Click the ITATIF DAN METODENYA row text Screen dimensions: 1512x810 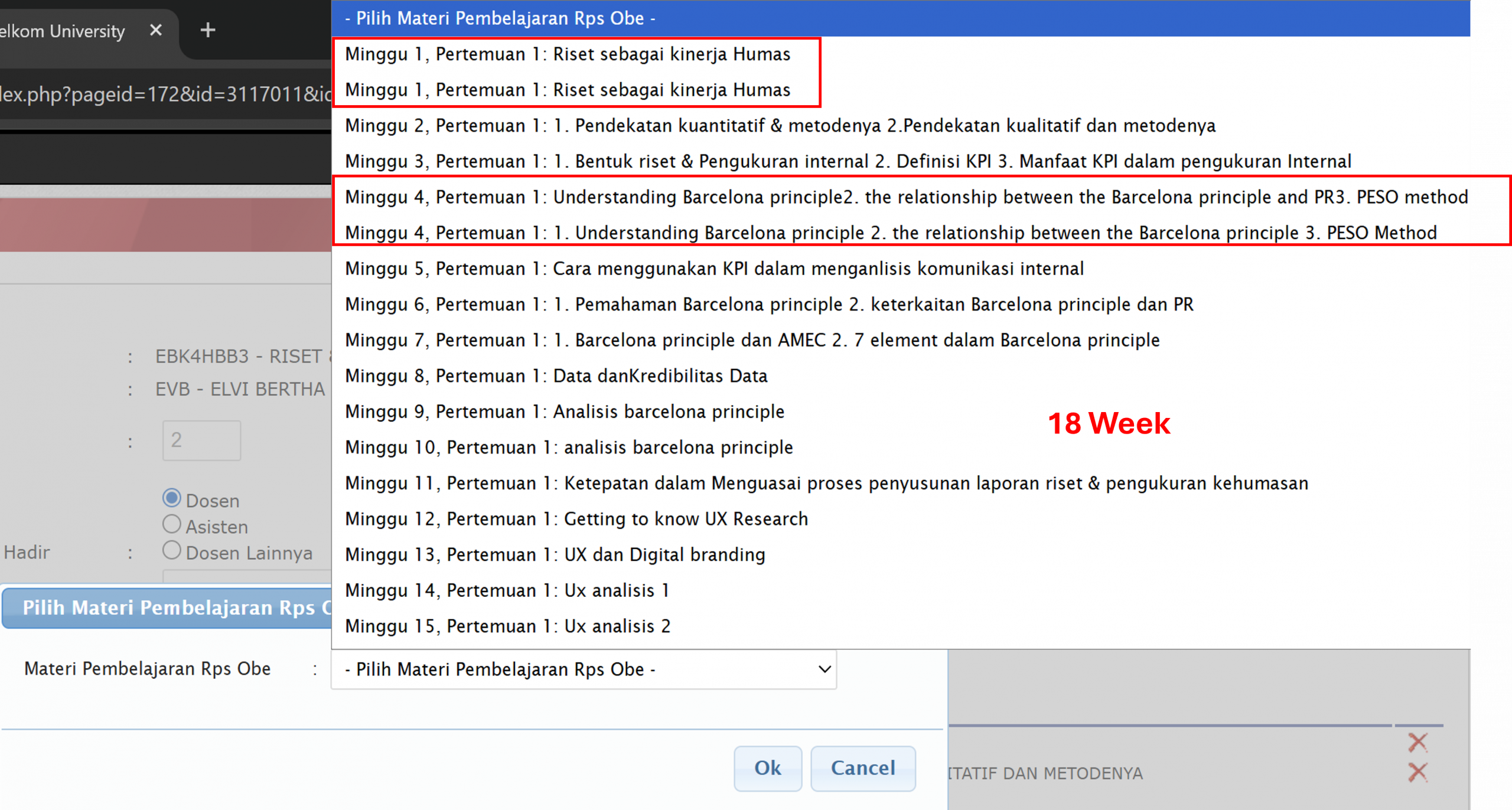click(1045, 773)
